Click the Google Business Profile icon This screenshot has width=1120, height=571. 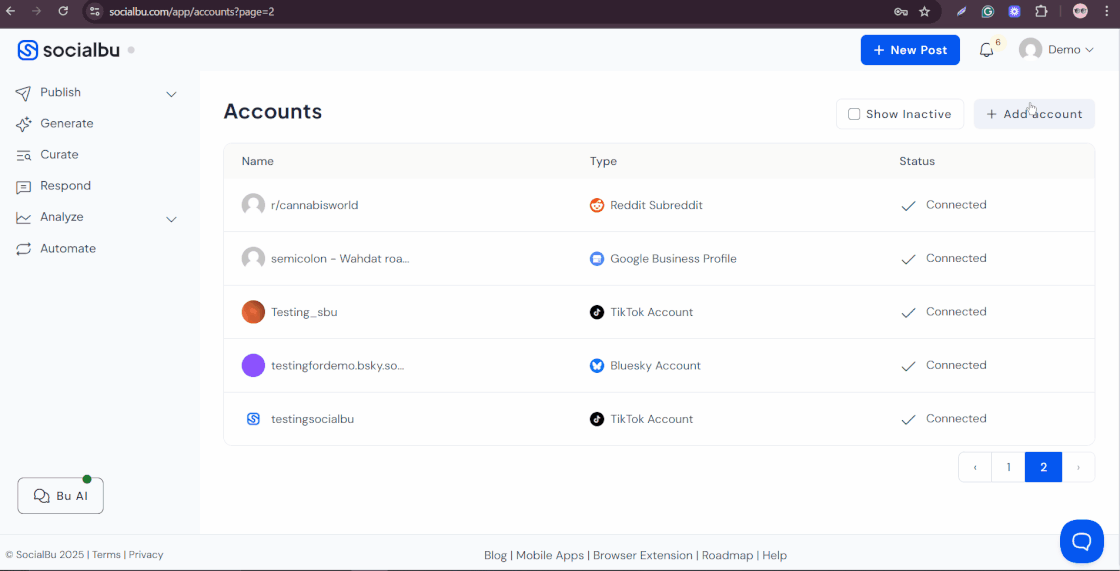pyautogui.click(x=597, y=259)
